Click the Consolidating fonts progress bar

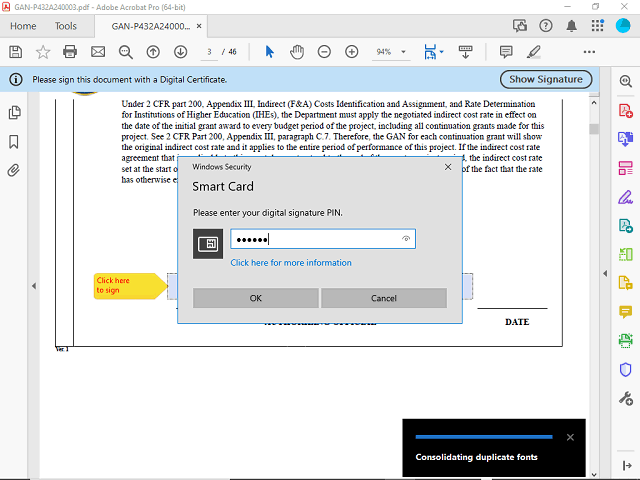(484, 437)
